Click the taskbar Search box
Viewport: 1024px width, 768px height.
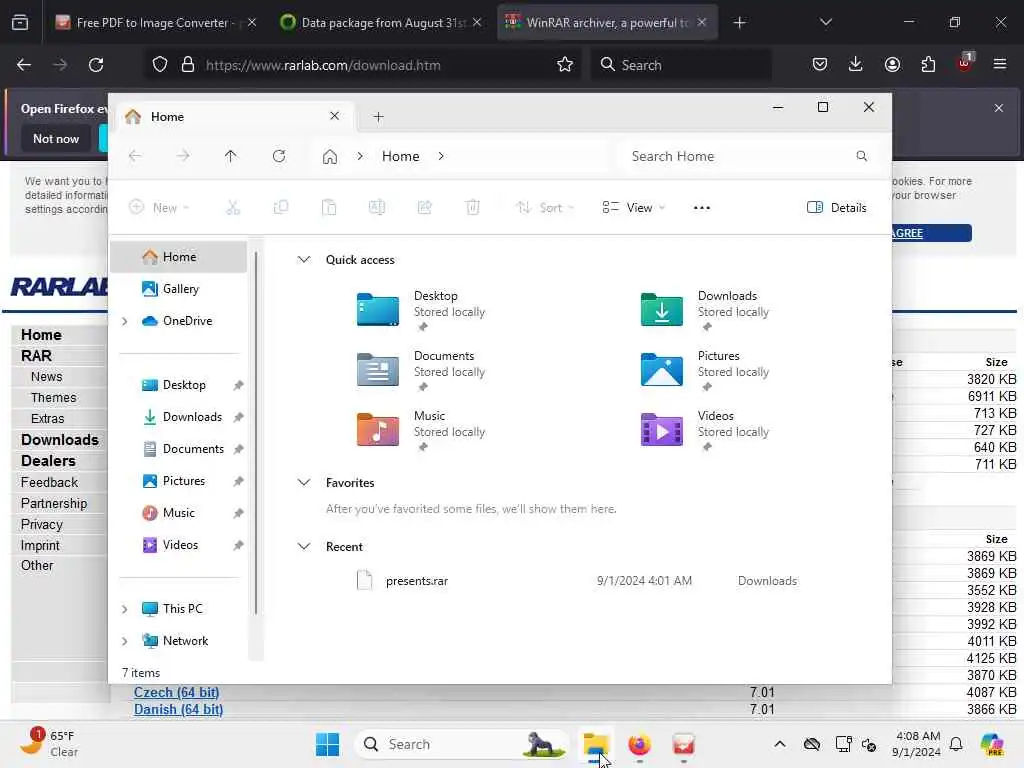click(461, 744)
